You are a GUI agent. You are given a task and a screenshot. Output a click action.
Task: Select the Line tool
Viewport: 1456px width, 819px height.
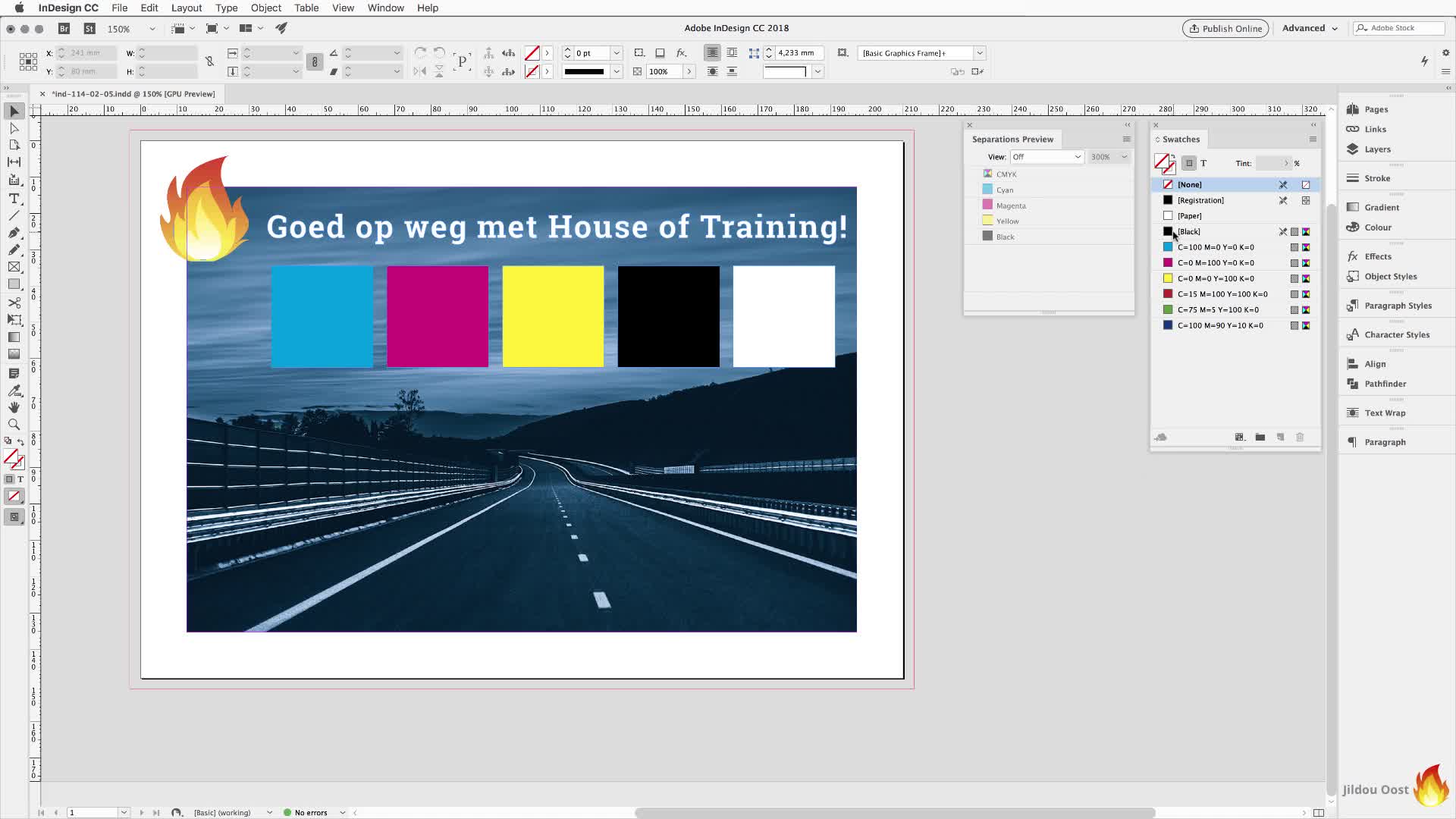coord(14,215)
